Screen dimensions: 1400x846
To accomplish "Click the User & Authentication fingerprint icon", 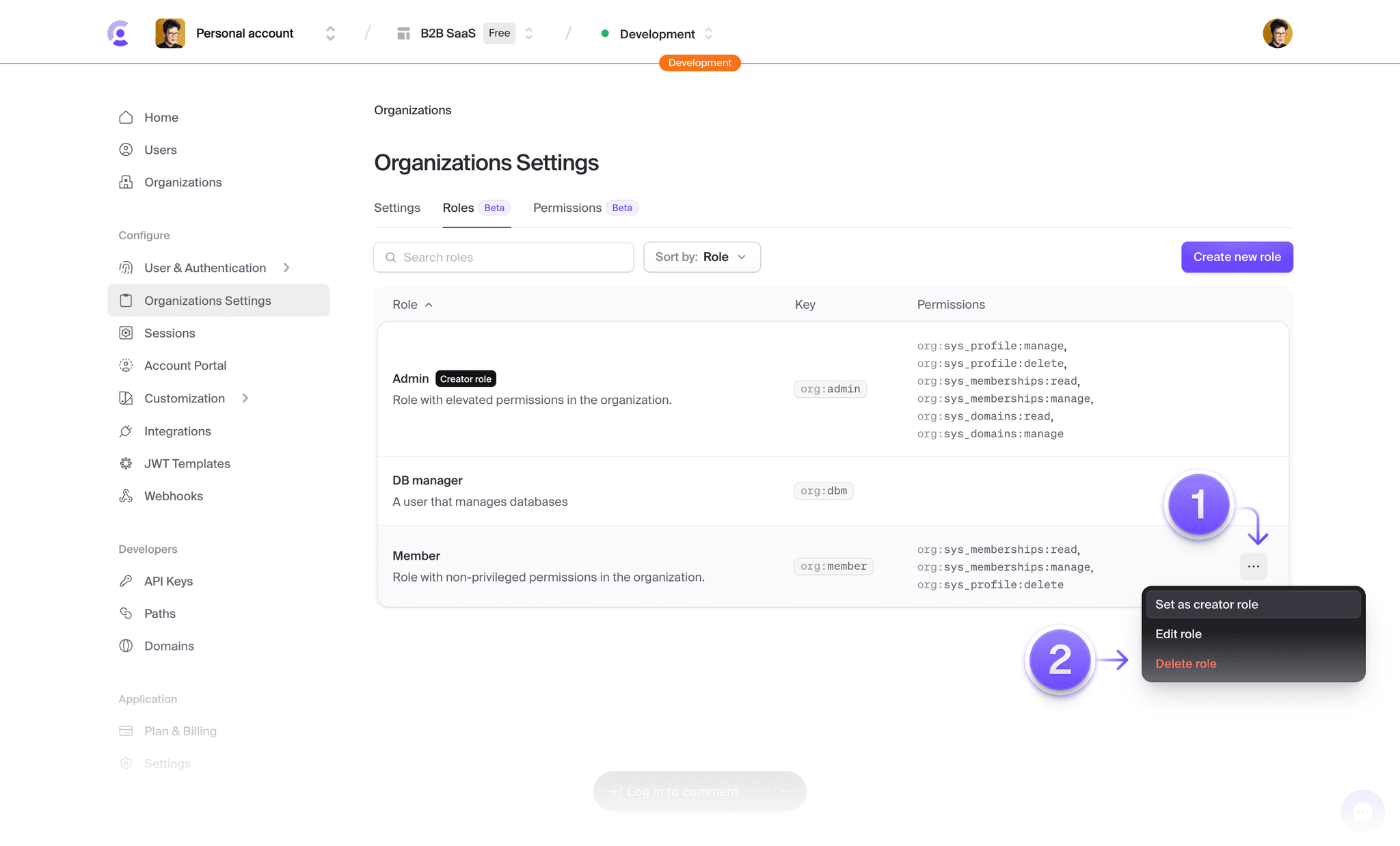I will point(126,268).
